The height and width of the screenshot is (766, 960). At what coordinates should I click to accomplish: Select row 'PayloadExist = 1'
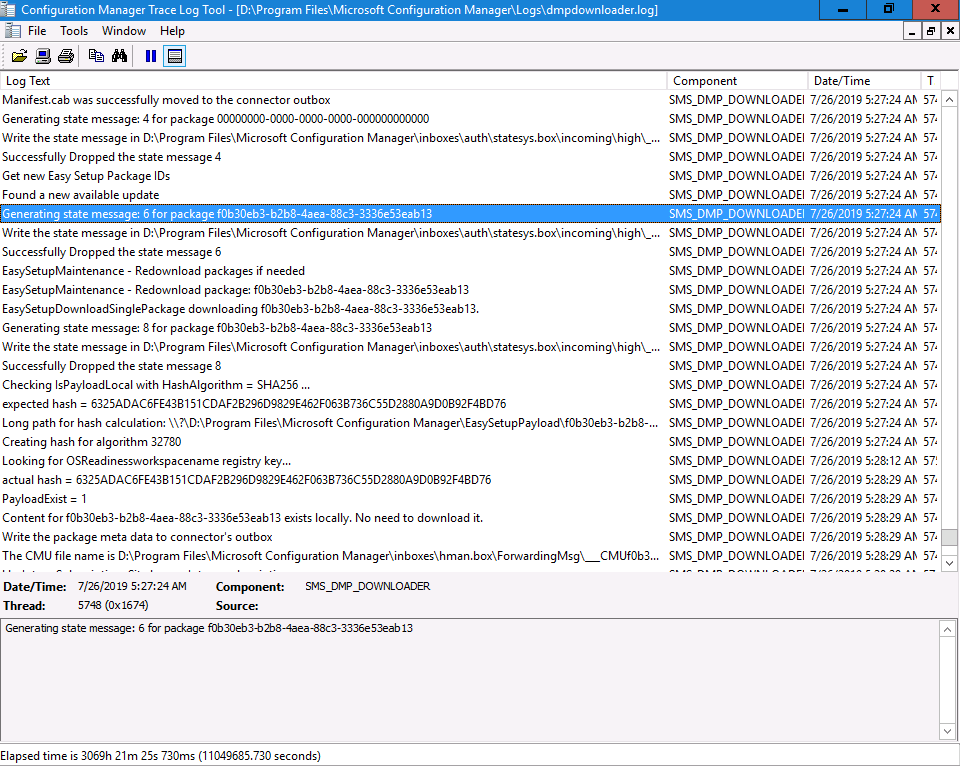[470, 498]
